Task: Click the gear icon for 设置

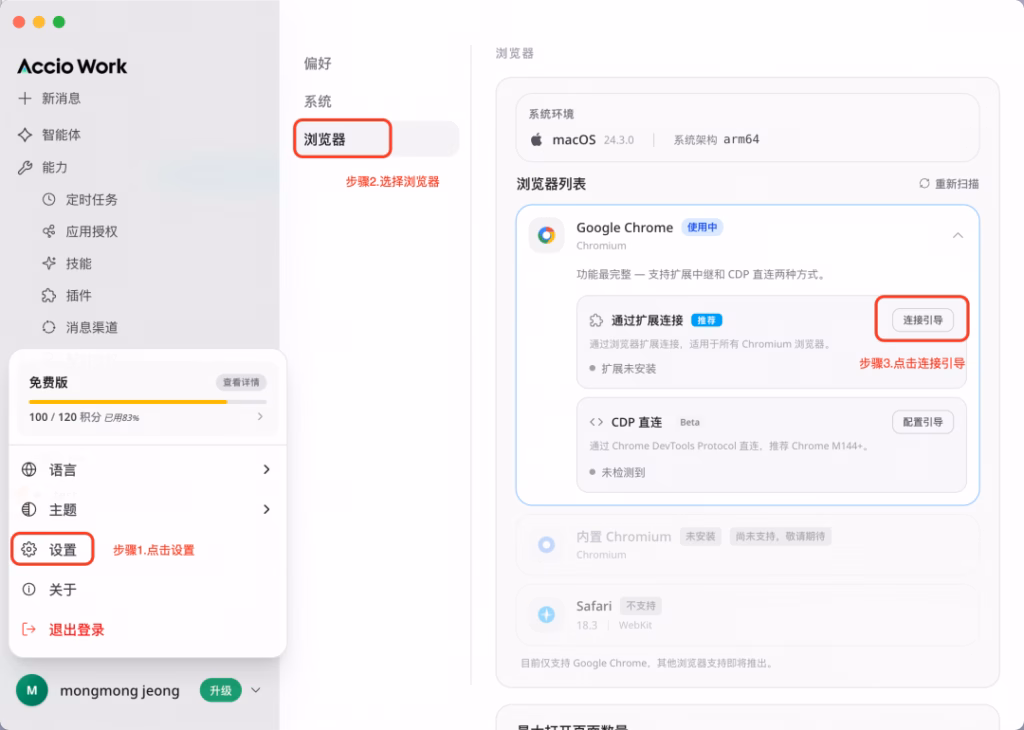Action: tap(29, 549)
